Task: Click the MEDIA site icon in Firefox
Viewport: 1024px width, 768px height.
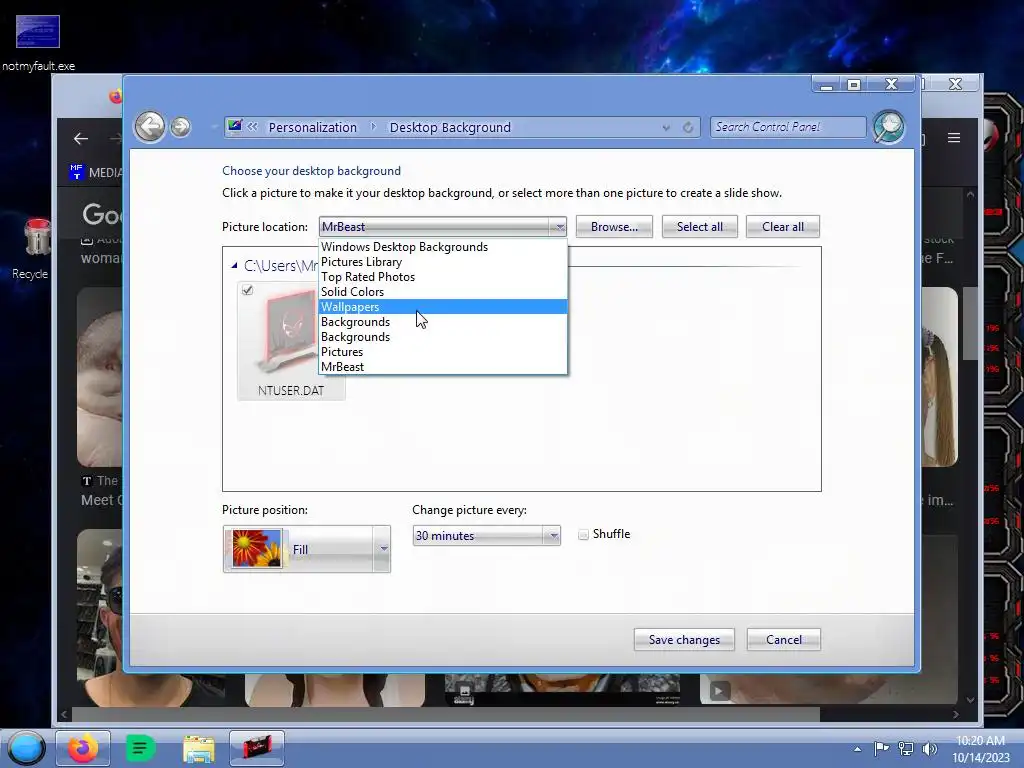Action: pos(76,172)
